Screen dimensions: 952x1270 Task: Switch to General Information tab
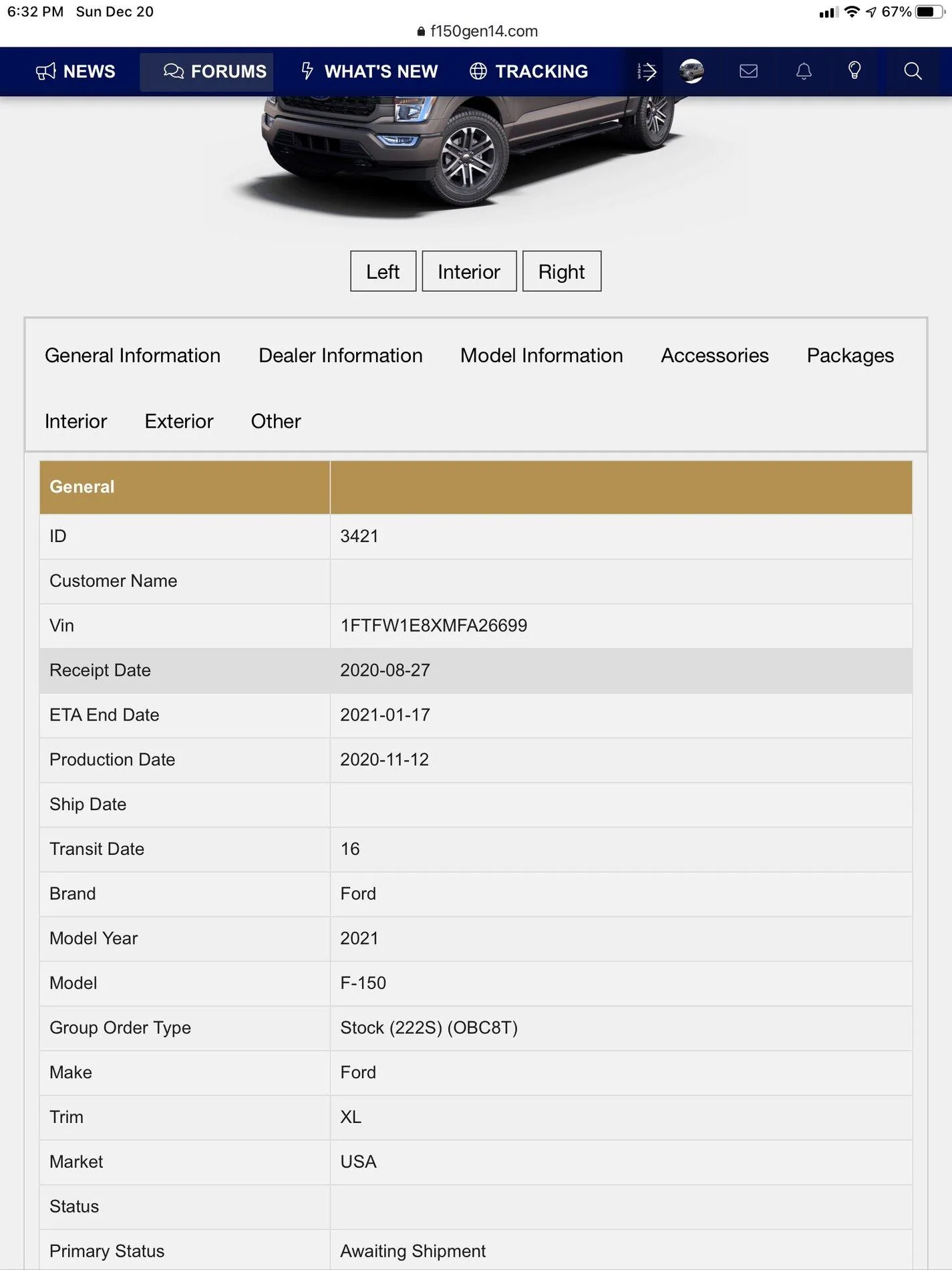[132, 356]
